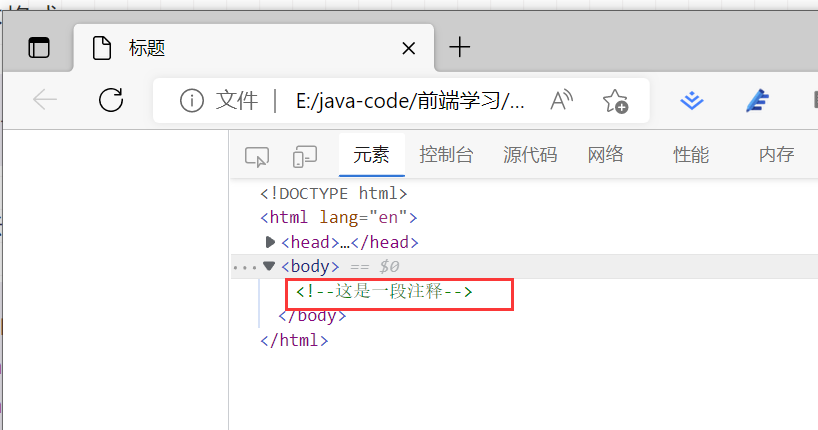Activate the inspect element picker tool

[x=257, y=157]
